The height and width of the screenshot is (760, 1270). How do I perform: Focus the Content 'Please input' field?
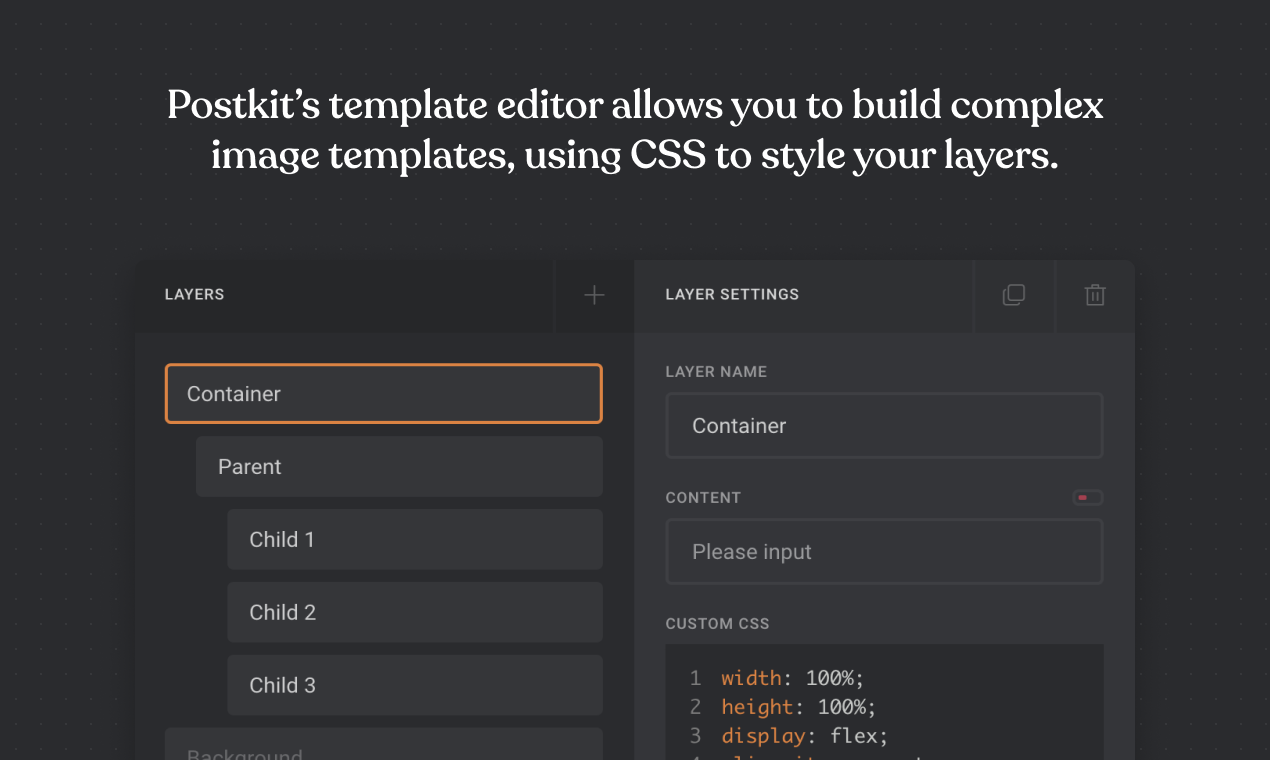tap(884, 552)
